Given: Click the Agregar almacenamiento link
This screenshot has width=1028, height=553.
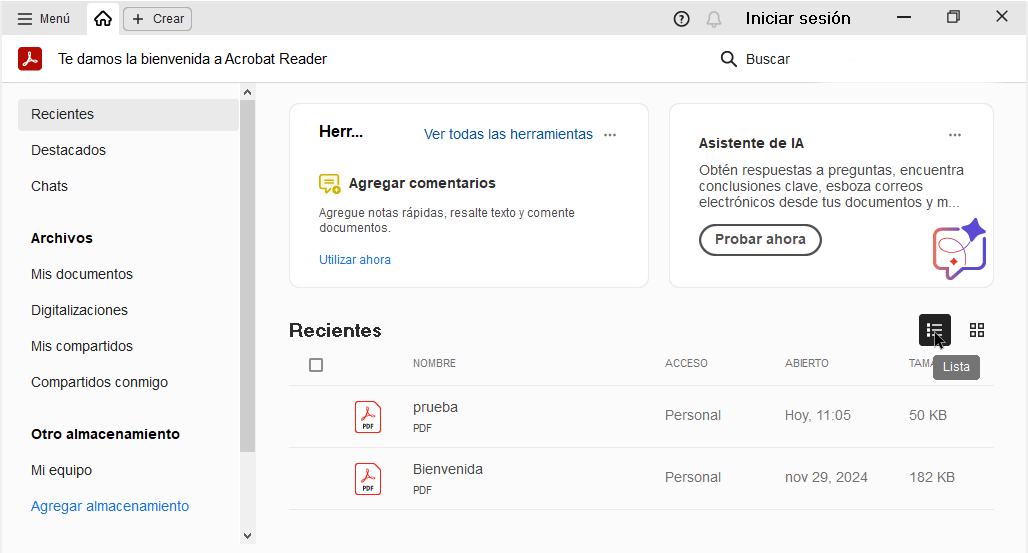Looking at the screenshot, I should 110,506.
